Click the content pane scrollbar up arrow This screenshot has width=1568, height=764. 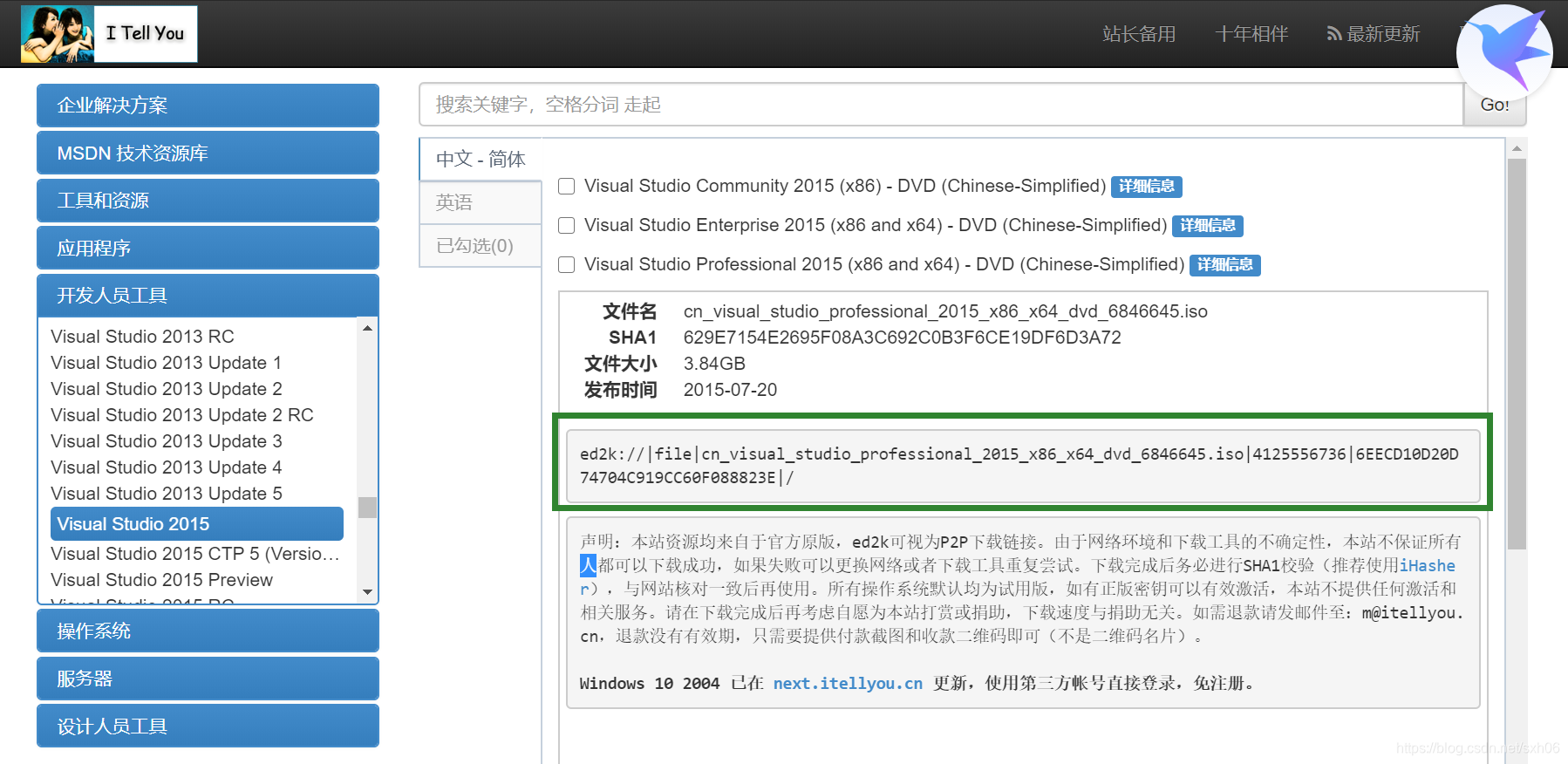pyautogui.click(x=1517, y=148)
